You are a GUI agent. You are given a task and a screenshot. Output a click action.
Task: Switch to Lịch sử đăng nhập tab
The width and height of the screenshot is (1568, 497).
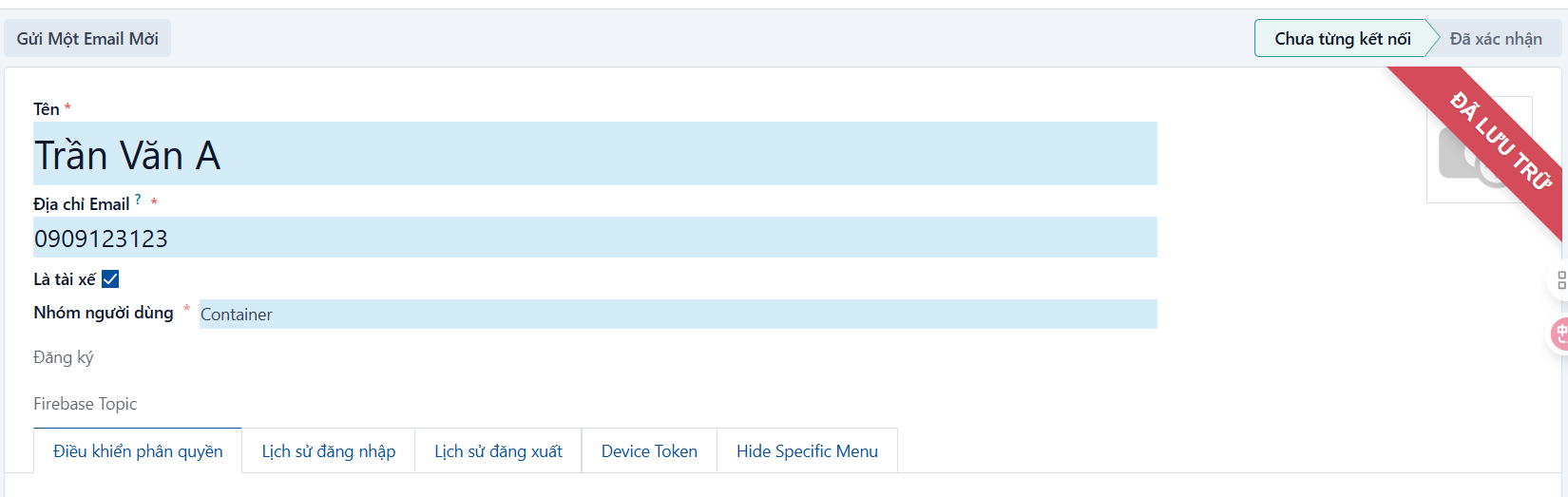pyautogui.click(x=329, y=451)
